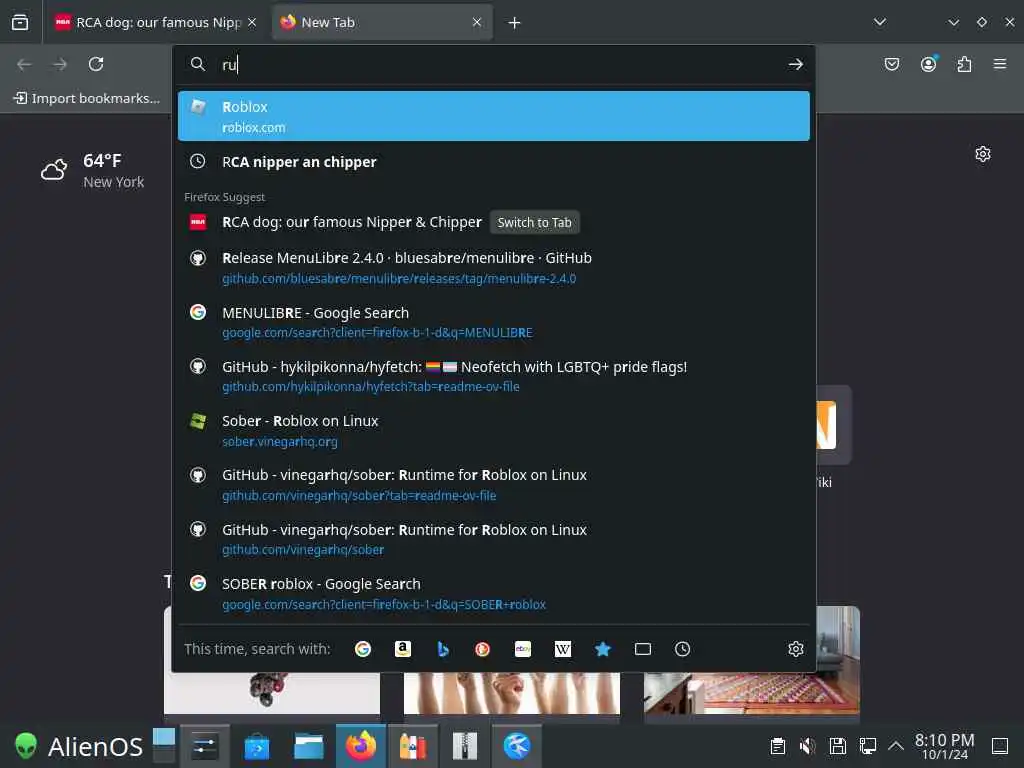Open the 8:10 PM clock calendar
The image size is (1024, 768).
(x=944, y=746)
